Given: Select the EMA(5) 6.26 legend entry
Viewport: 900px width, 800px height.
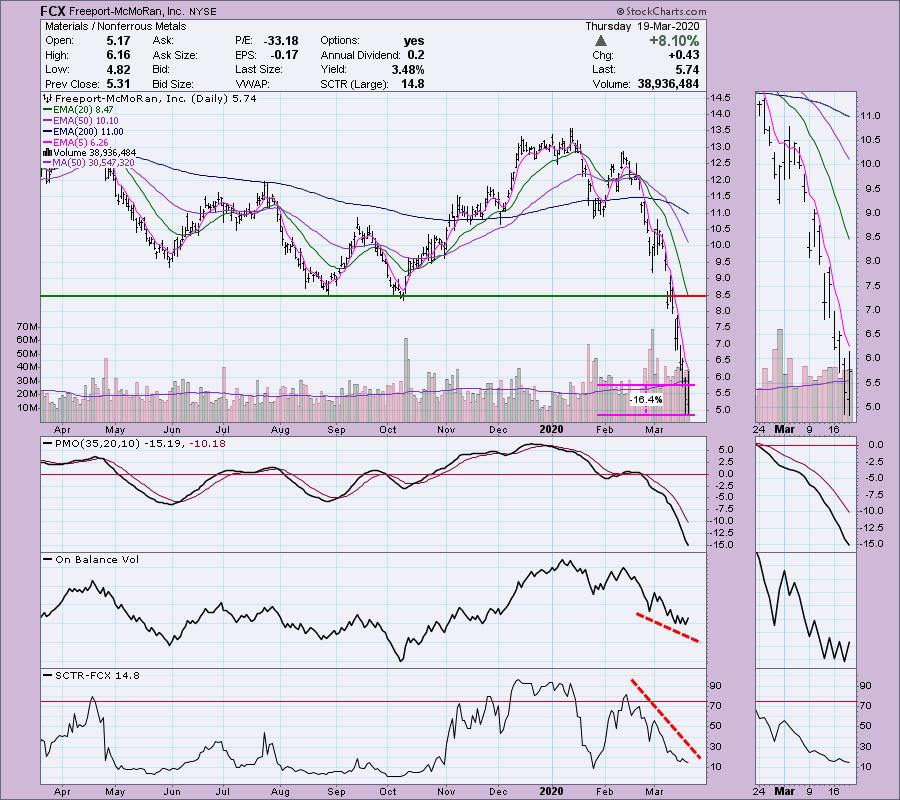Looking at the screenshot, I should coord(76,142).
